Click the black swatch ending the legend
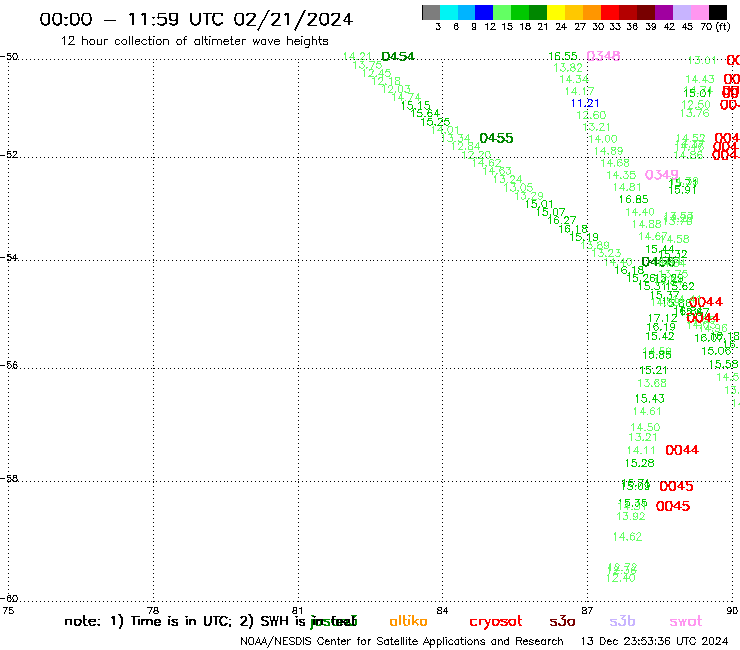Screen dimensions: 740x650 coord(718,12)
